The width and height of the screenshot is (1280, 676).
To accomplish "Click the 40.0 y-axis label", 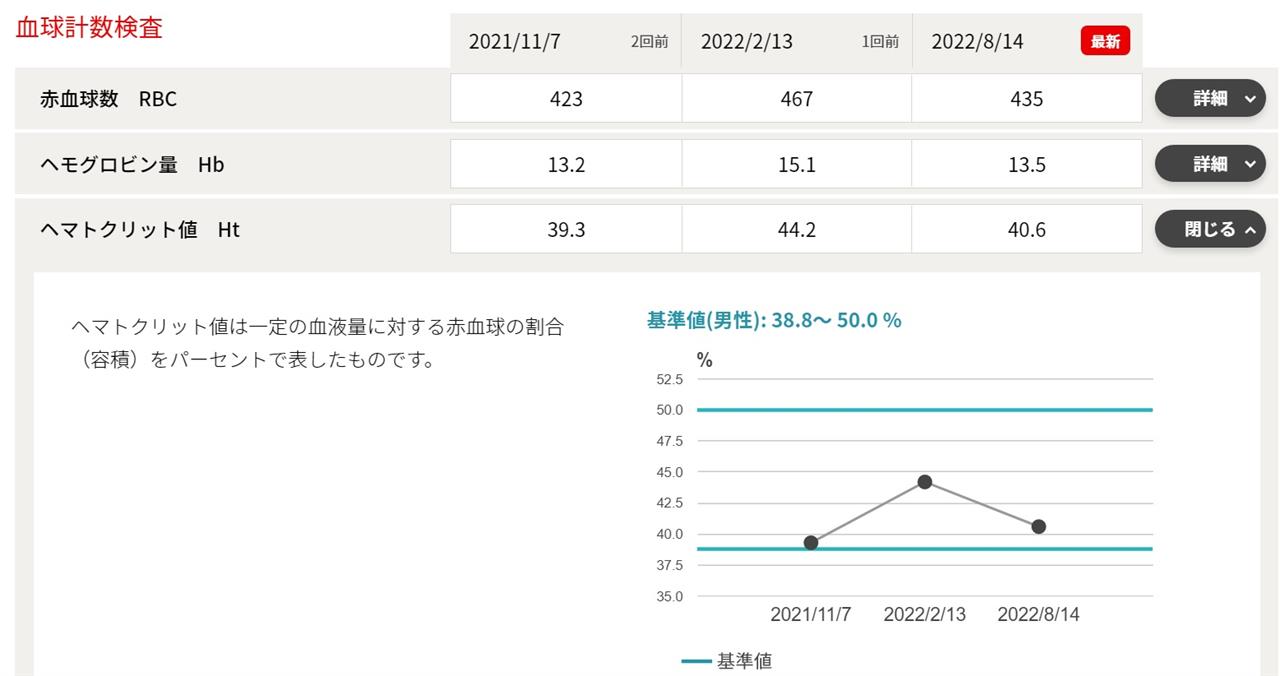I will pos(670,534).
